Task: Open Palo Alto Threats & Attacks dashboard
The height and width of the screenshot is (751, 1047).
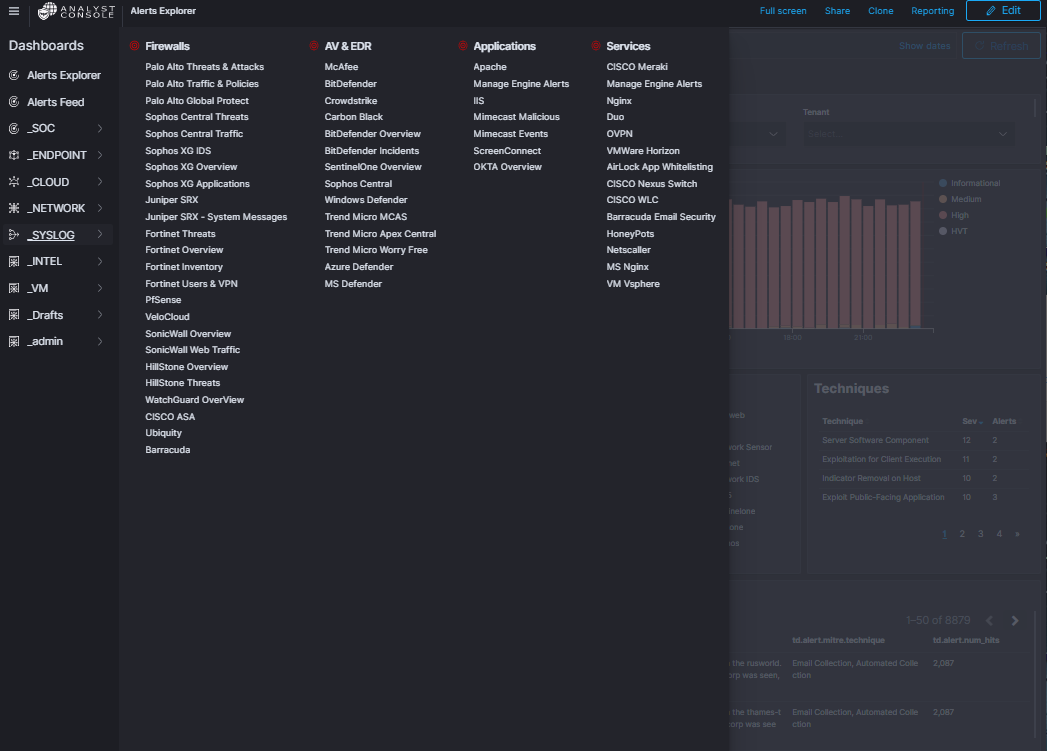Action: pyautogui.click(x=204, y=67)
